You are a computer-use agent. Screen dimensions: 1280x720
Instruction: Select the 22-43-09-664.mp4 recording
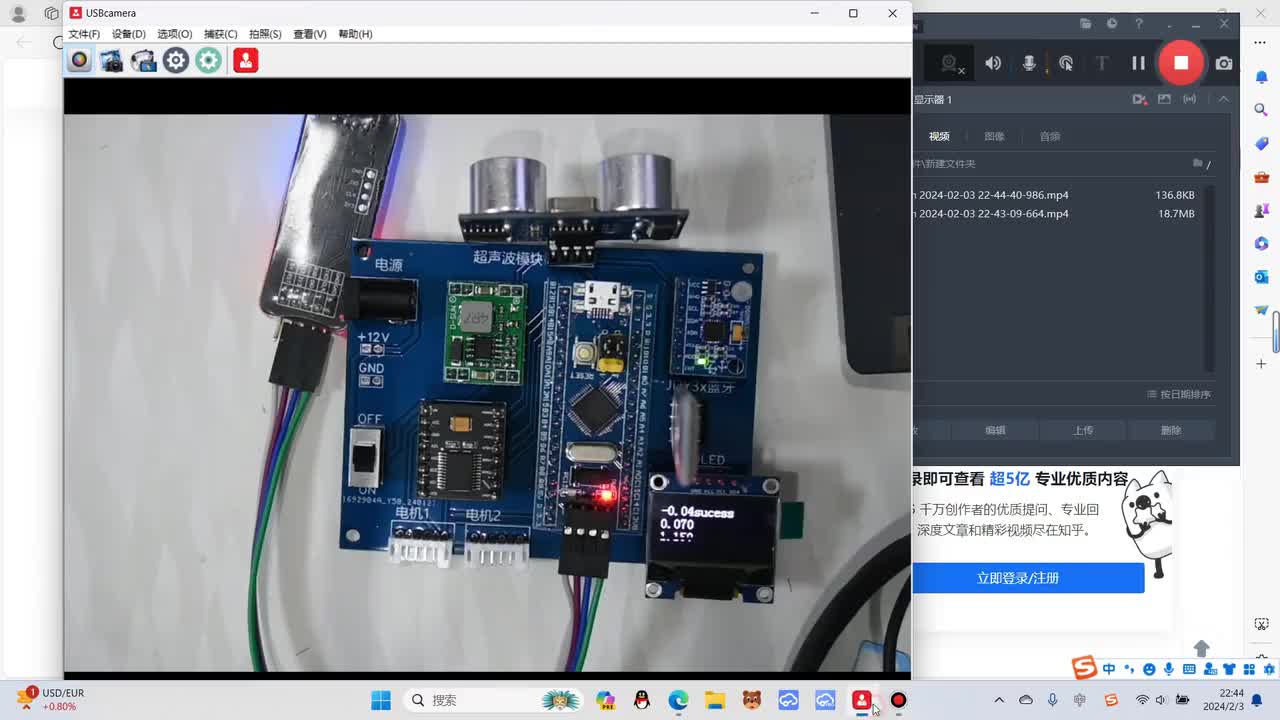tap(1055, 213)
